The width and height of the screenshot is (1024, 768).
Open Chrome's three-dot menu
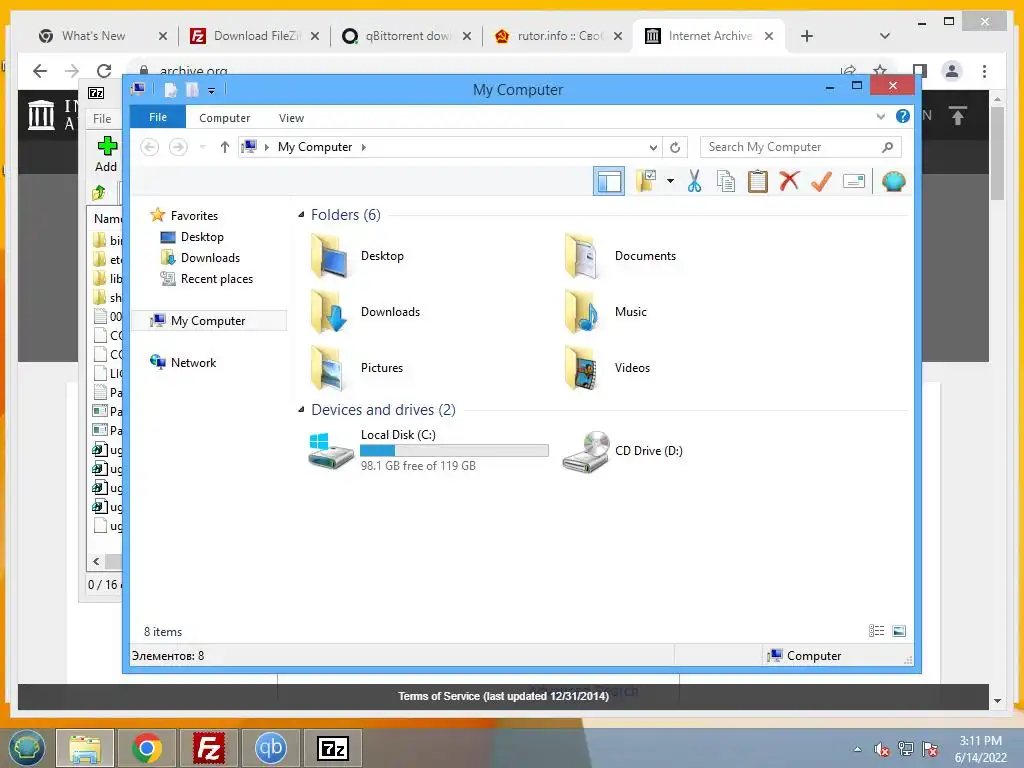(984, 71)
